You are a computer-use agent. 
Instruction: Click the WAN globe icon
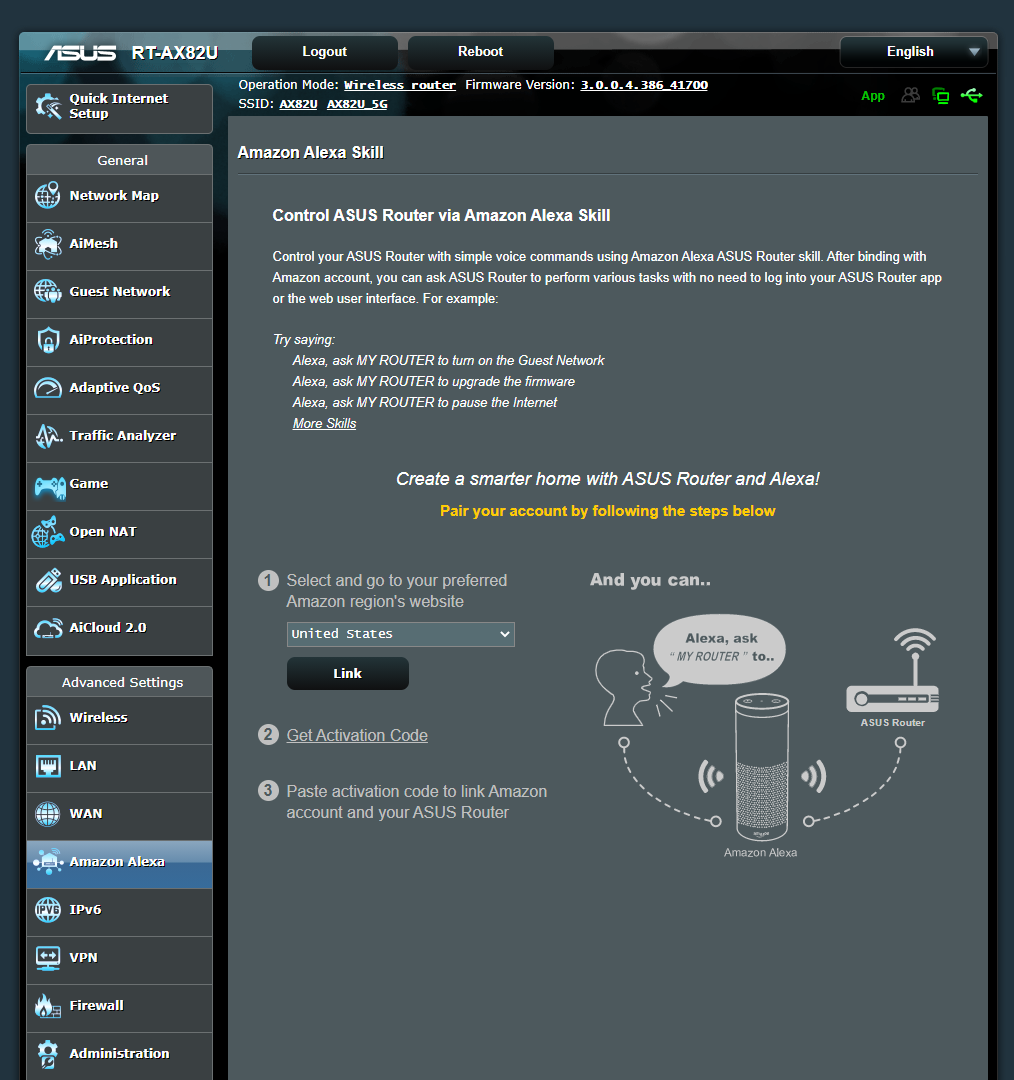pos(48,814)
